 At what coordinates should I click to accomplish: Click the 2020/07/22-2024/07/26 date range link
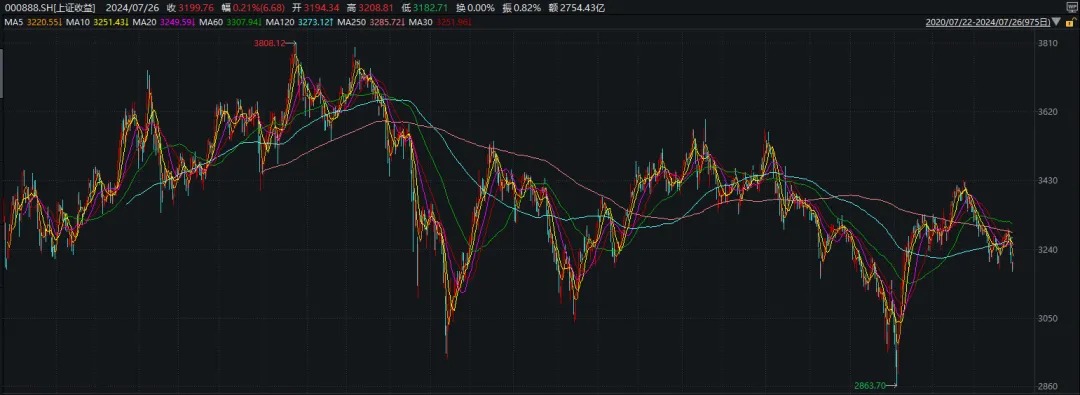(x=988, y=23)
